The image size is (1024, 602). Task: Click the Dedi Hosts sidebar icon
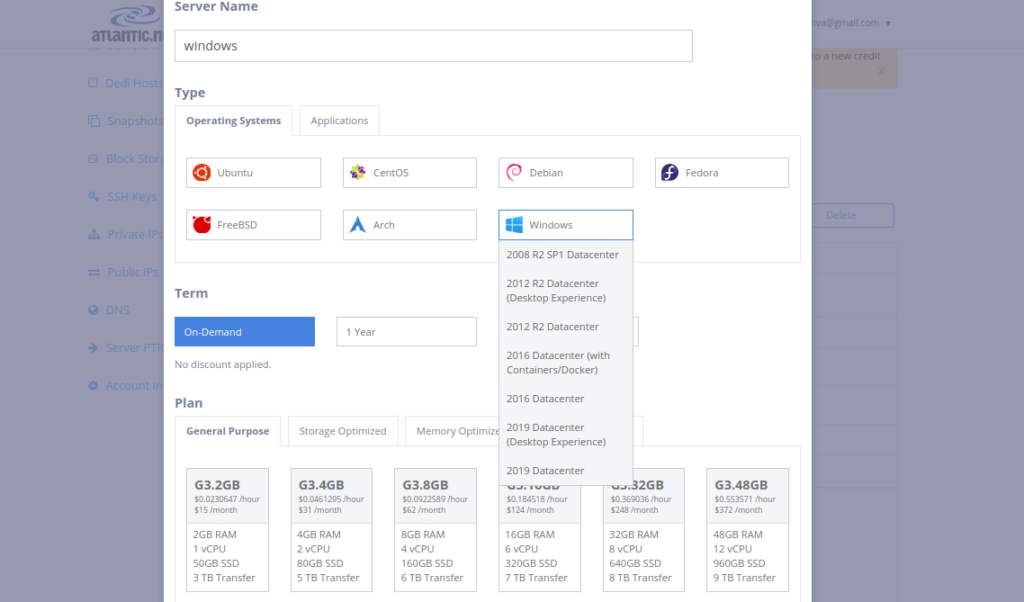[93, 83]
